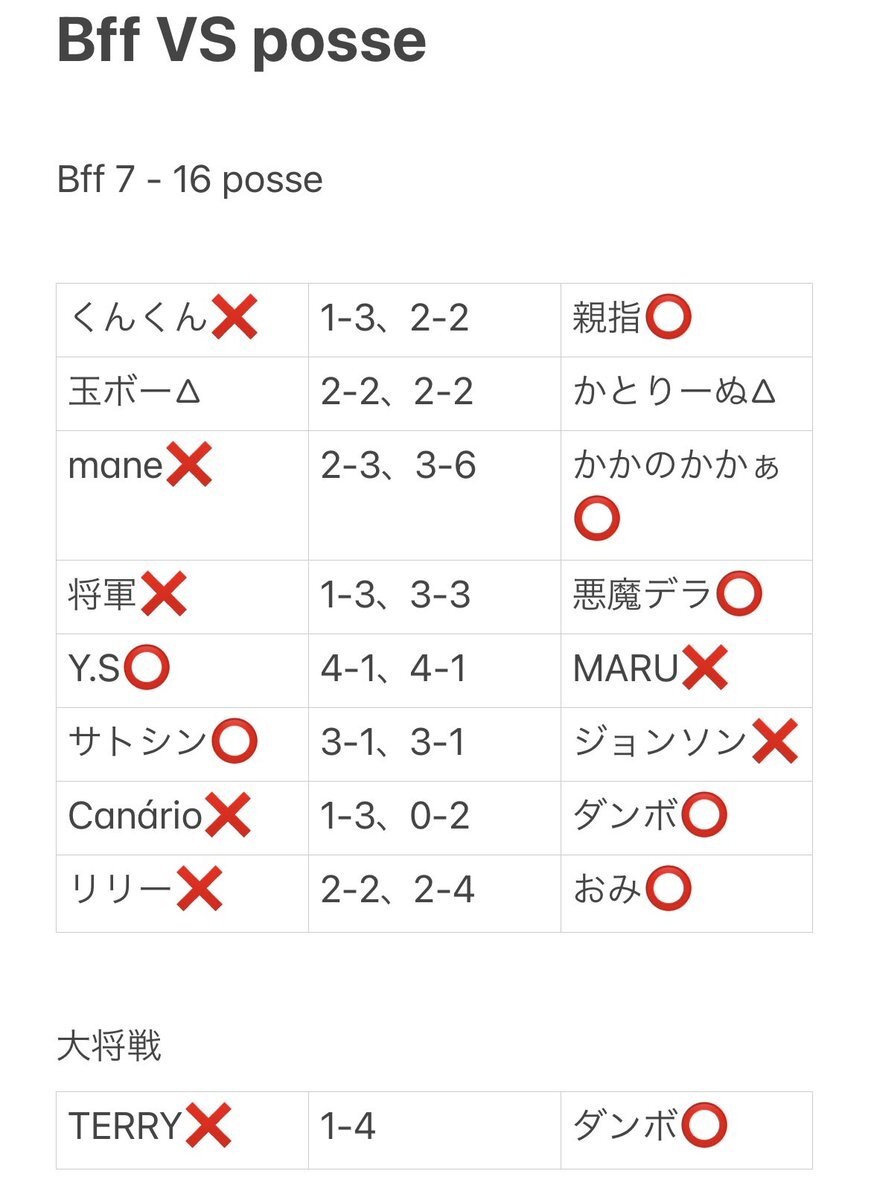Click the かとりーぬ name cell
This screenshot has height=1200, width=871.
686,393
